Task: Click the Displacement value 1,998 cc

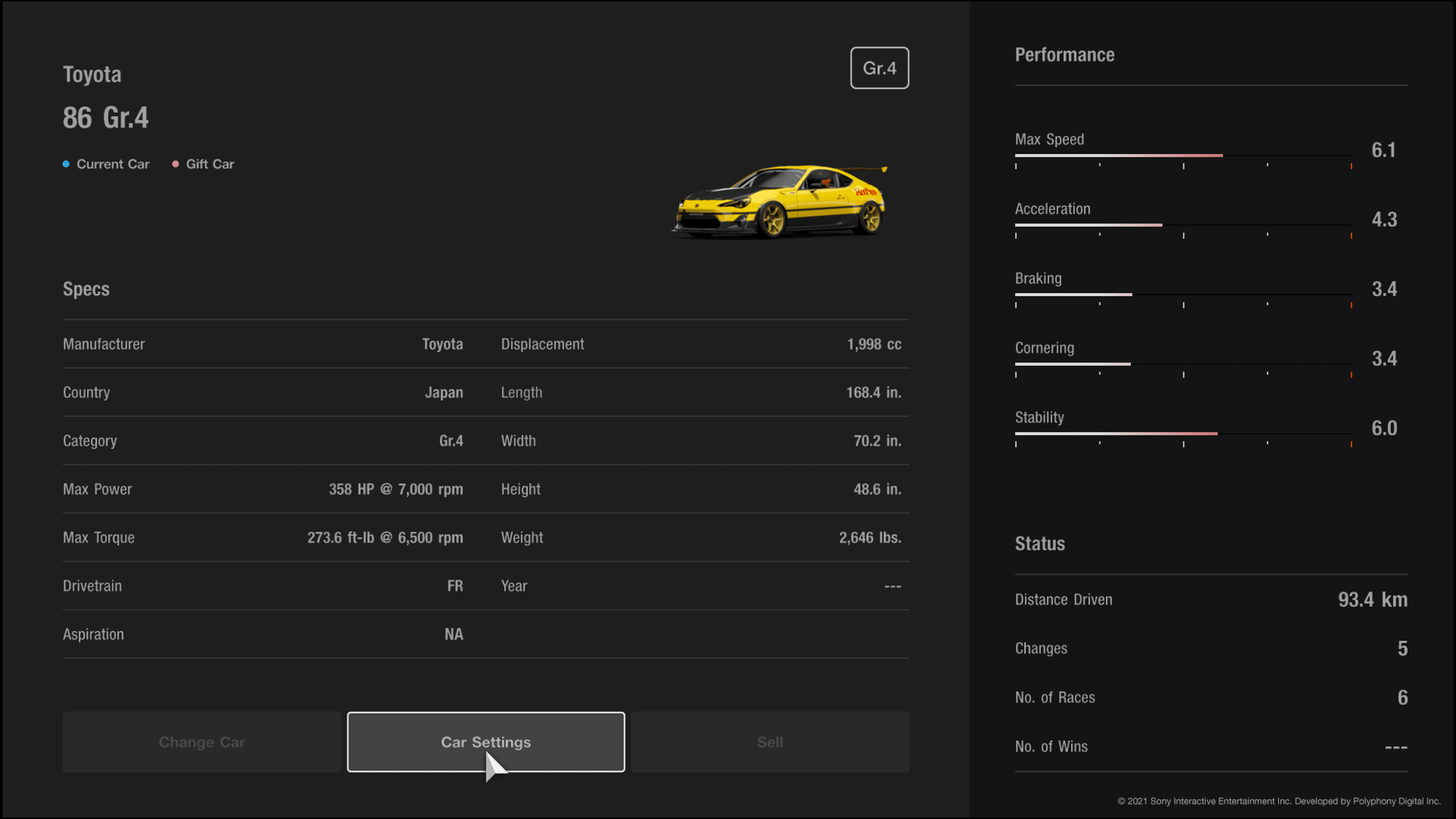Action: [x=874, y=344]
